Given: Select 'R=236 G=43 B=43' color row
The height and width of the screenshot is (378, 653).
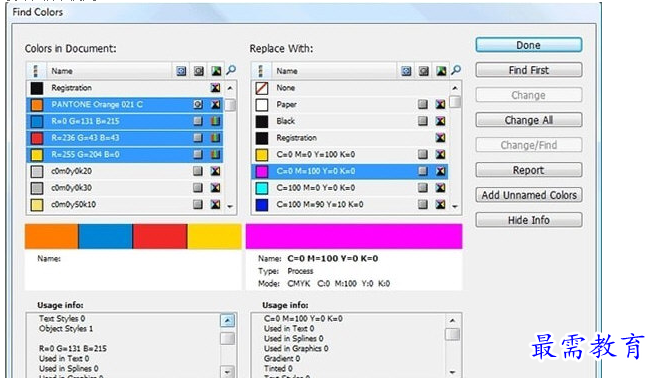Looking at the screenshot, I should click(x=125, y=138).
